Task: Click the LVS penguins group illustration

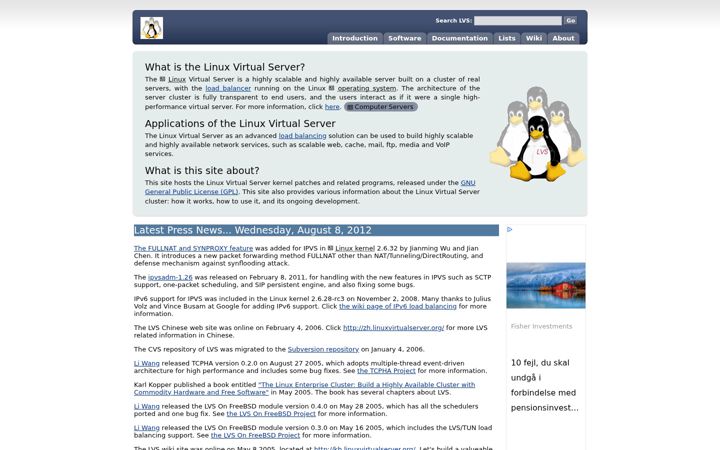Action: (x=537, y=134)
